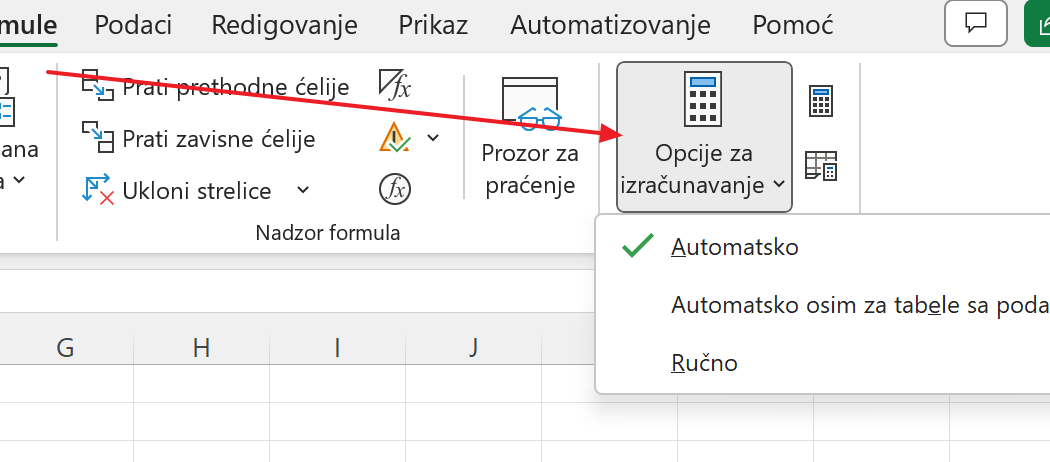
Task: Switch to the Redigovanje tab
Action: (x=285, y=25)
